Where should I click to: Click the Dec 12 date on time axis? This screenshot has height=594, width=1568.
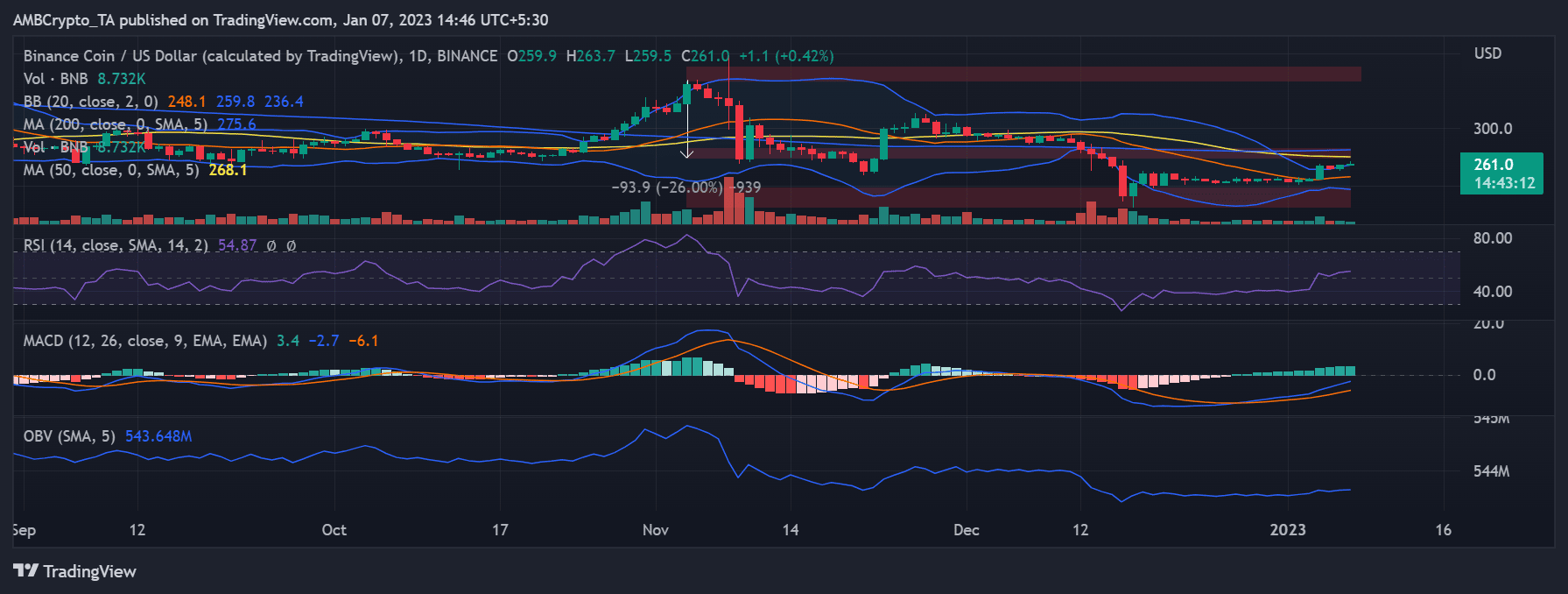[1081, 530]
